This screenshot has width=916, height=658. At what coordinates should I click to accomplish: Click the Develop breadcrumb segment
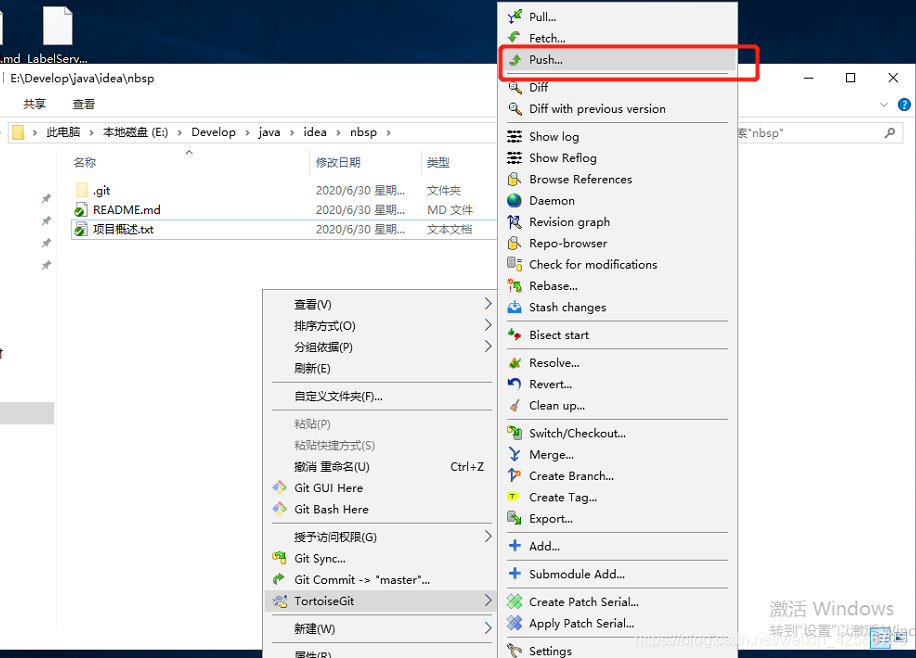(x=214, y=132)
